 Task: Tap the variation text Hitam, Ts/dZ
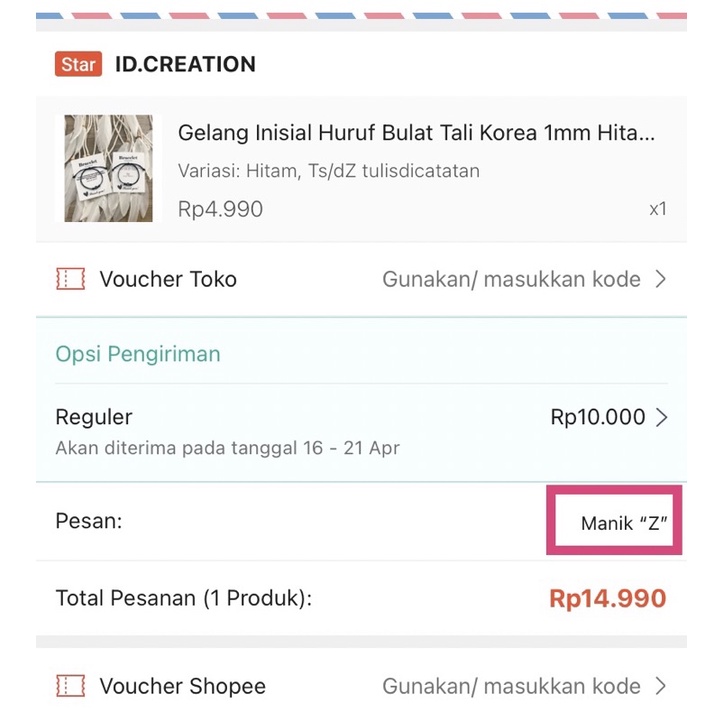pyautogui.click(x=328, y=171)
